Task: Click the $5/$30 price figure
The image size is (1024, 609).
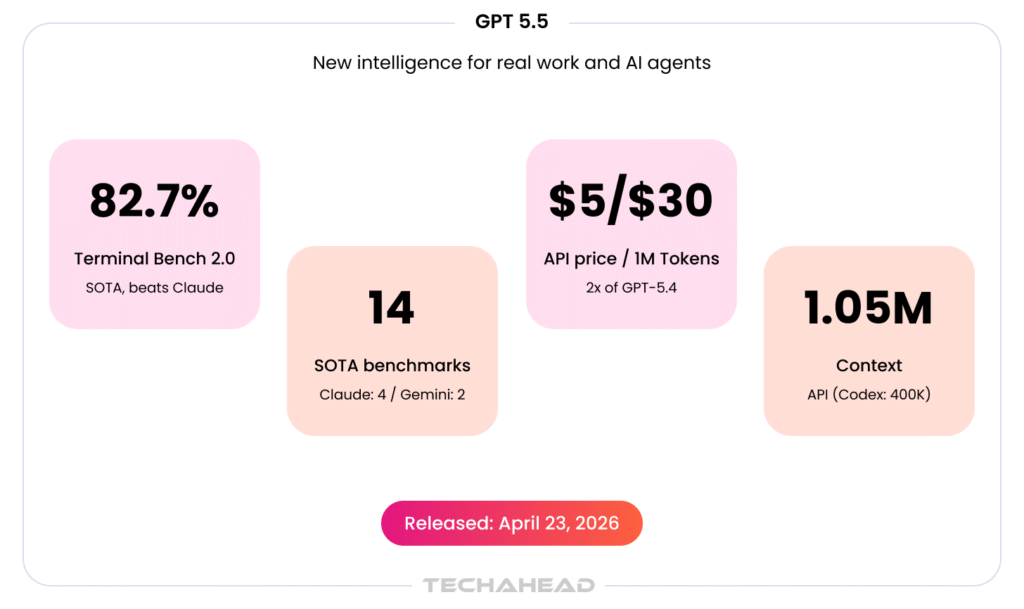Action: pos(631,200)
